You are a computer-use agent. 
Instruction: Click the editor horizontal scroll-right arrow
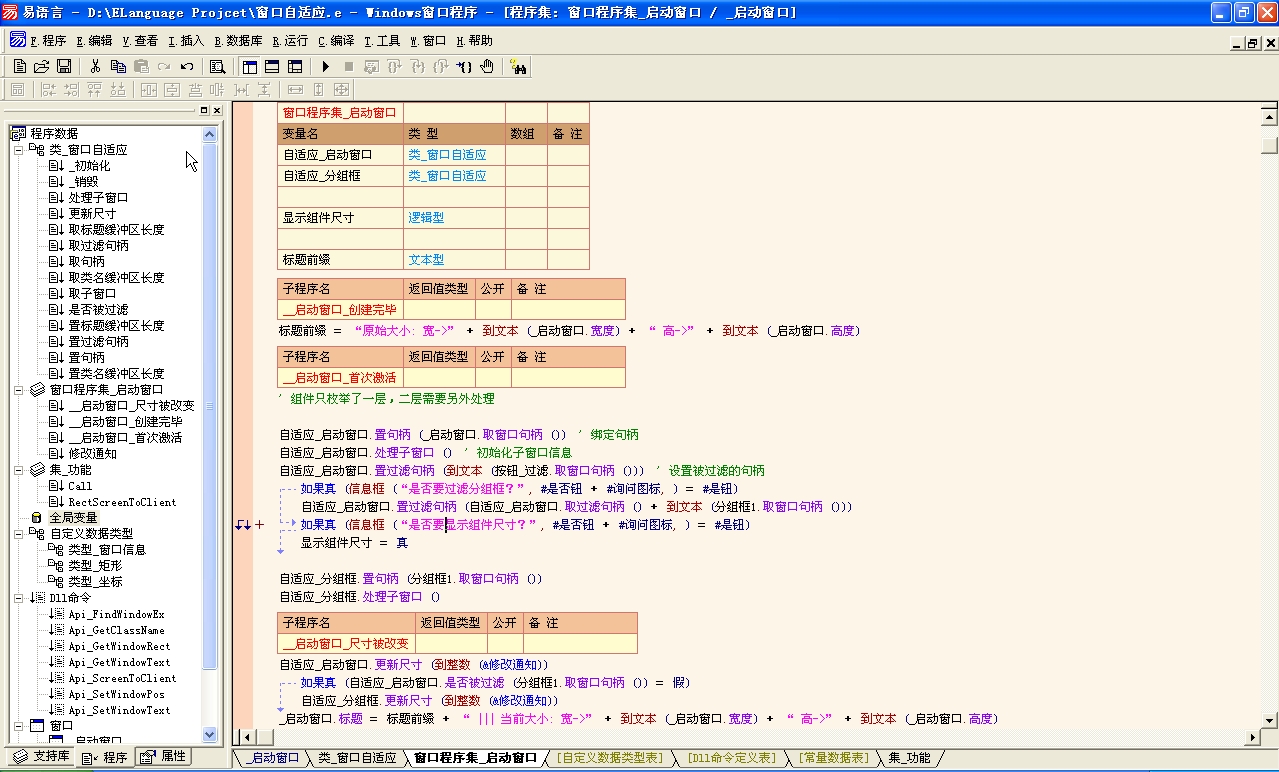click(x=1252, y=738)
